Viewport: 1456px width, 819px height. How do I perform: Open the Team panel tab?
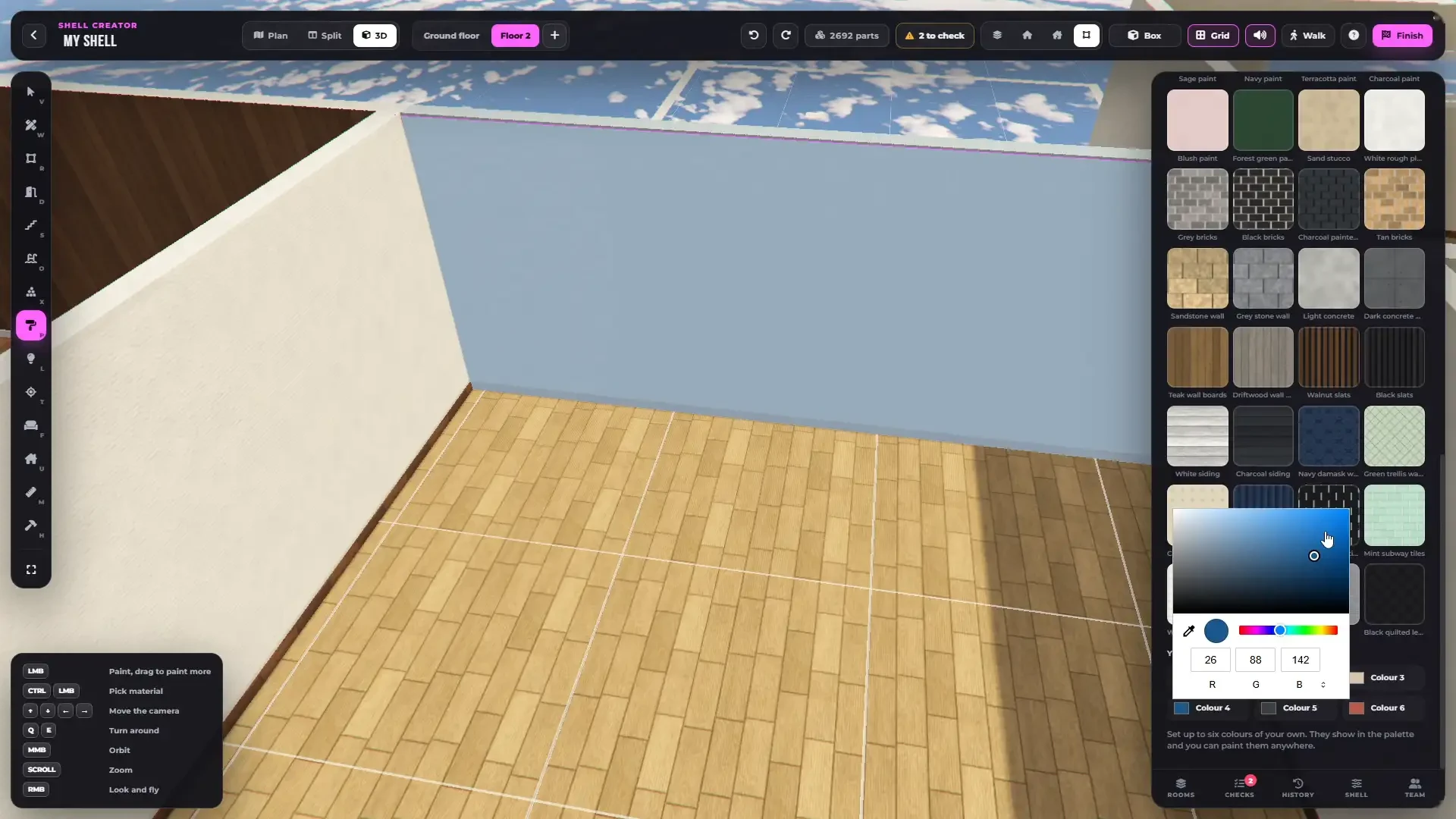pos(1414,788)
